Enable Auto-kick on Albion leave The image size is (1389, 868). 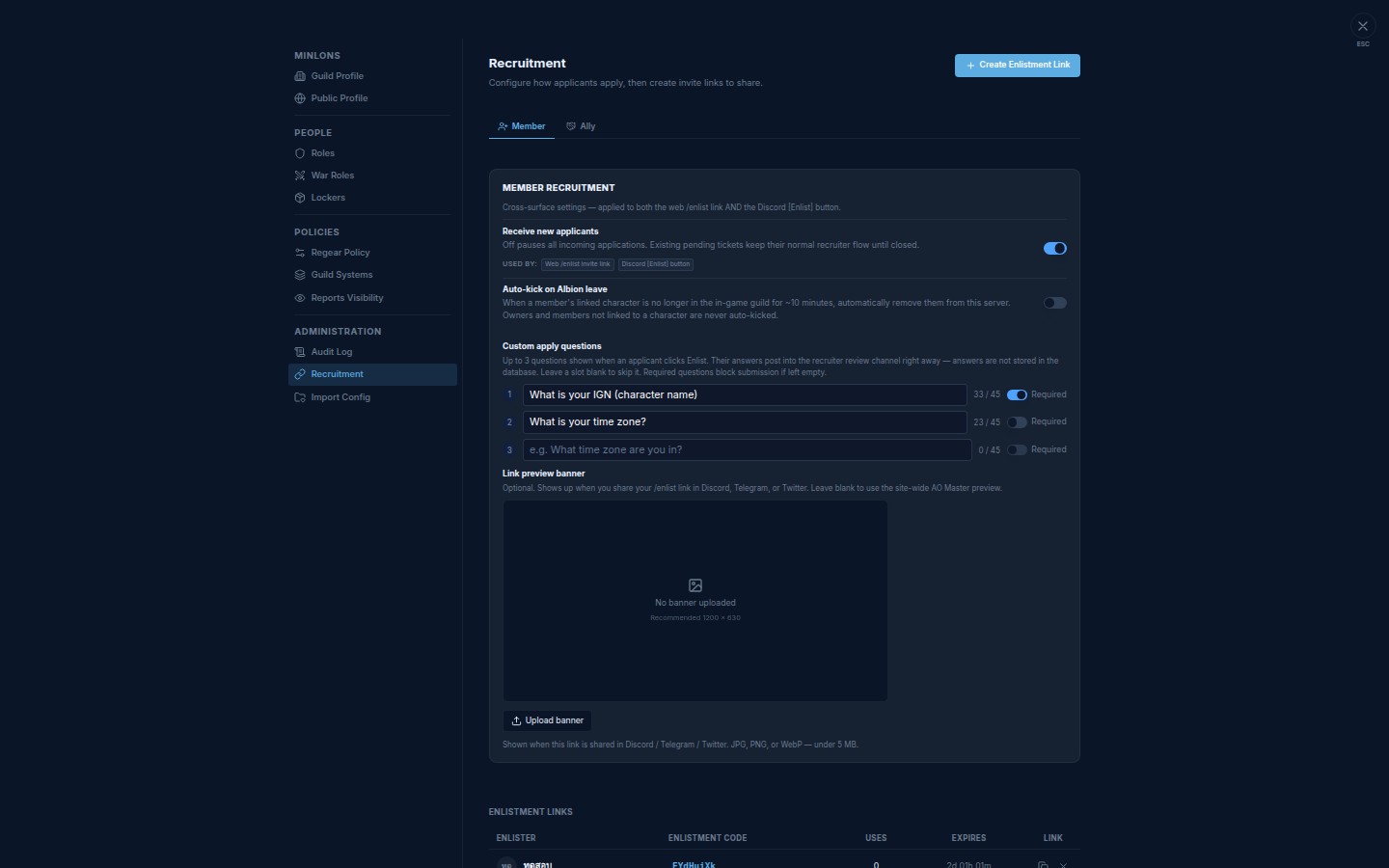point(1054,303)
